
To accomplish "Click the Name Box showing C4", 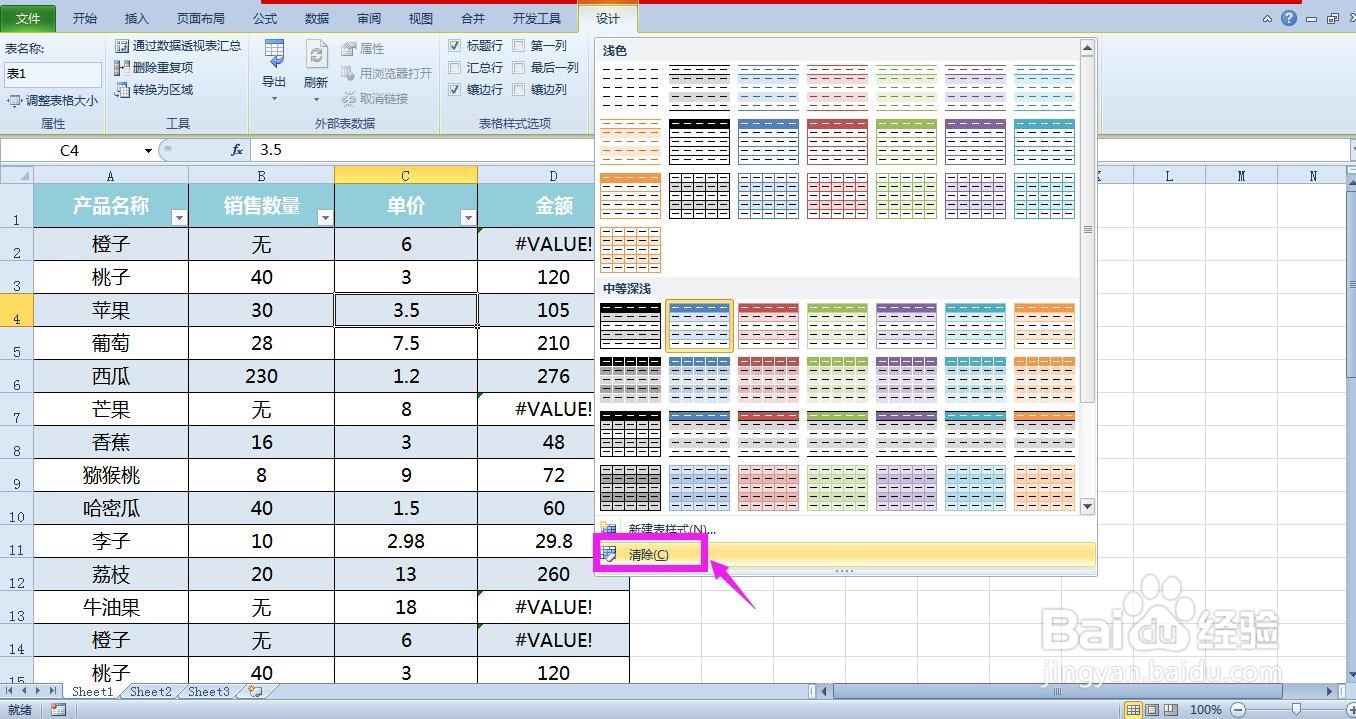I will pyautogui.click(x=70, y=150).
